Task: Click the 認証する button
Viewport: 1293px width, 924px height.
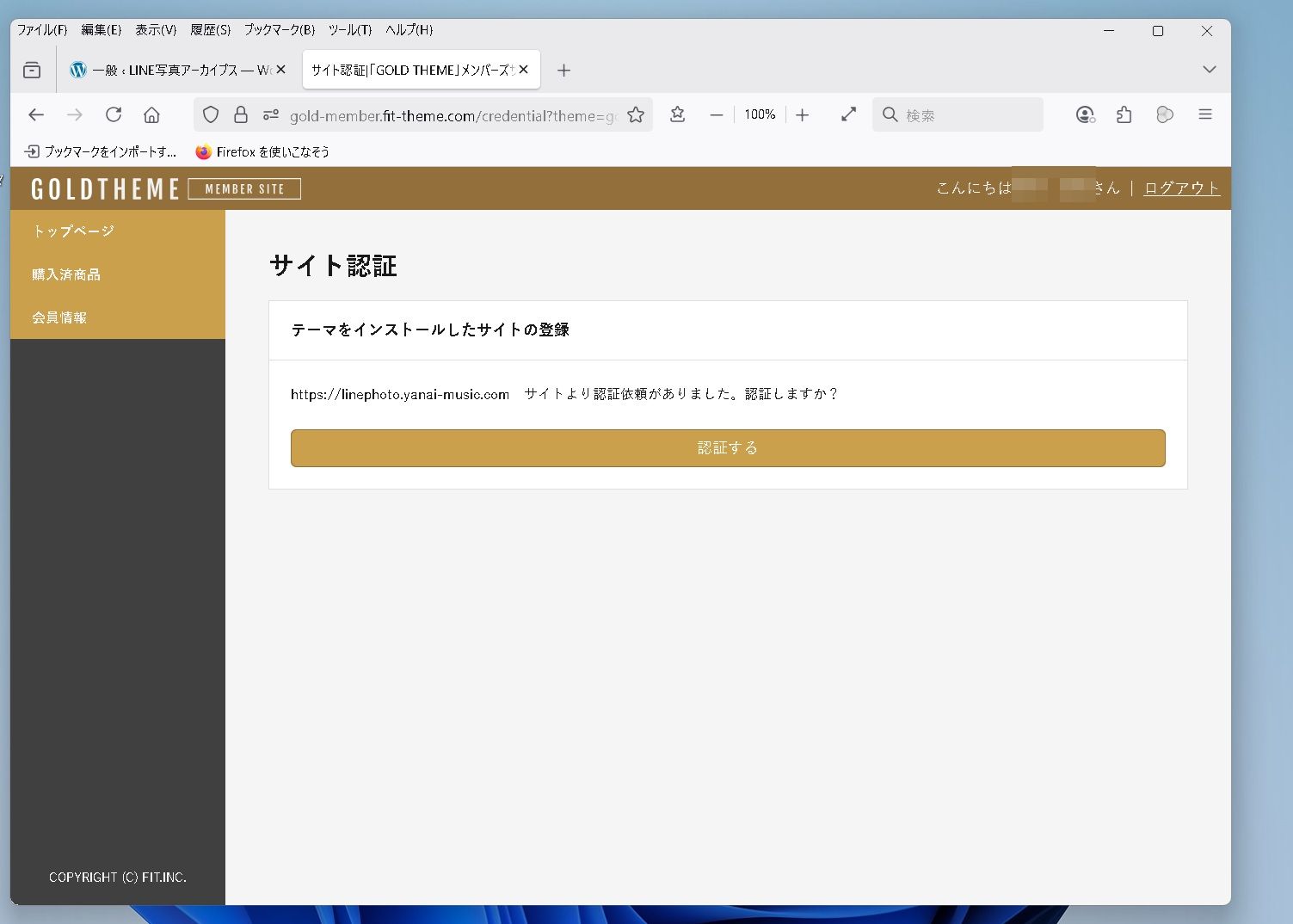Action: [728, 448]
